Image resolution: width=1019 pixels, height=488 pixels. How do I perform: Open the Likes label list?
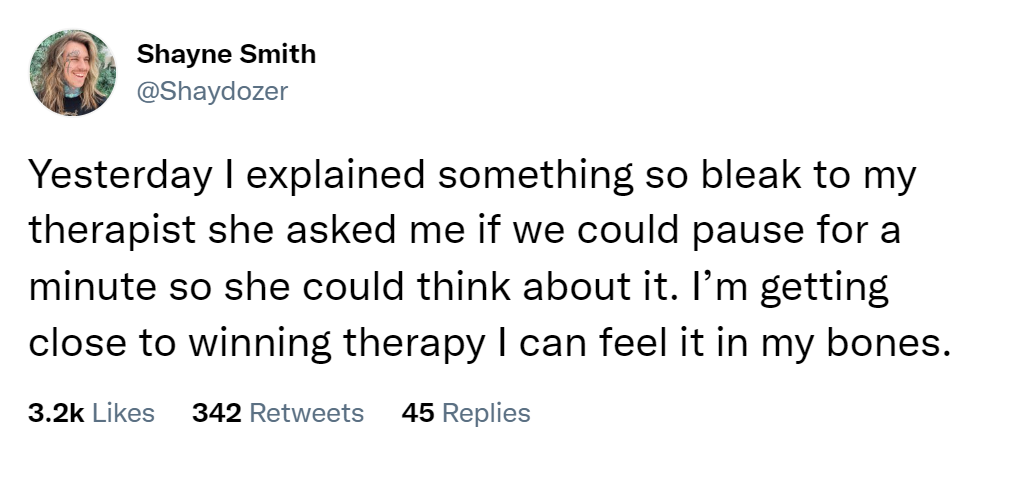123,412
